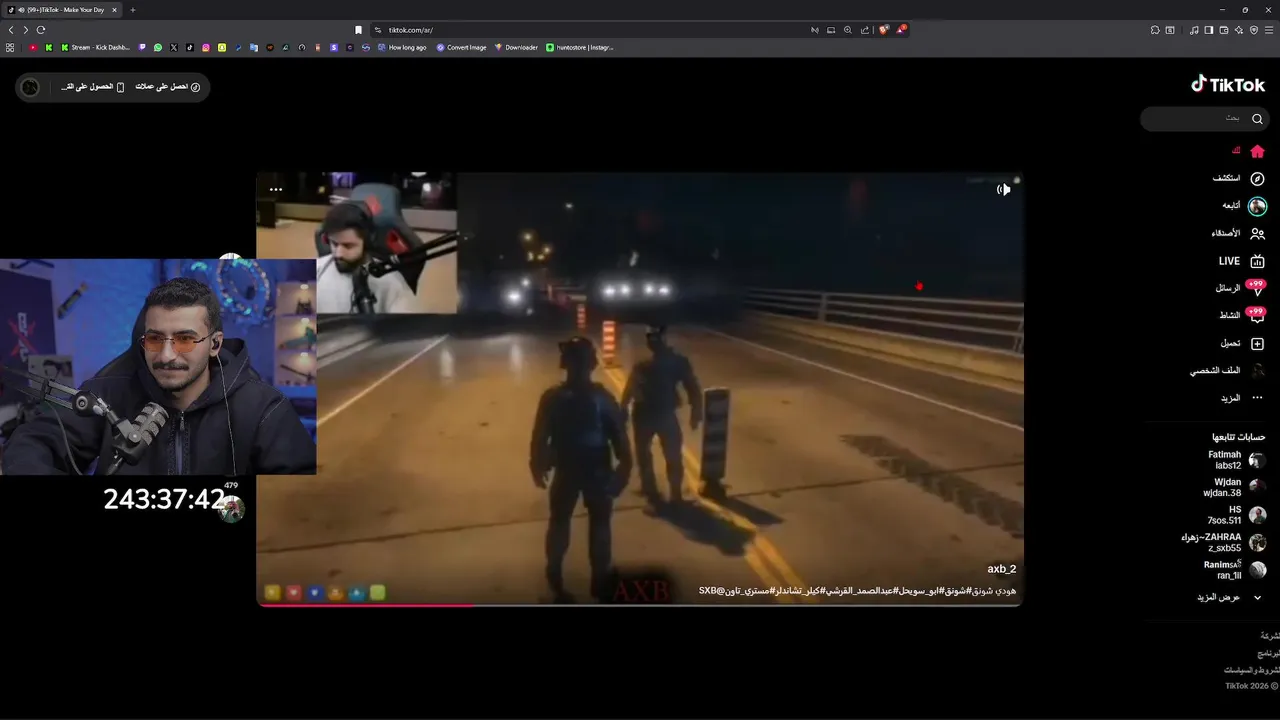Click the video hashtags caption text
Image resolution: width=1280 pixels, height=720 pixels.
(857, 591)
